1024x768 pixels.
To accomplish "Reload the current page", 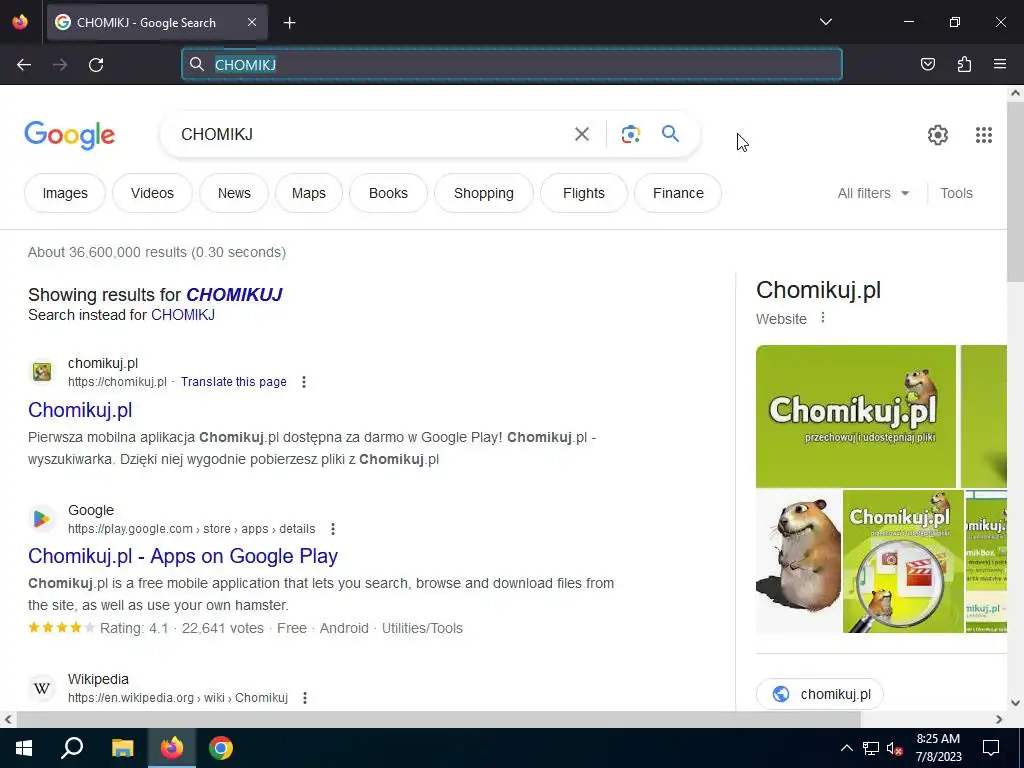I will click(96, 65).
